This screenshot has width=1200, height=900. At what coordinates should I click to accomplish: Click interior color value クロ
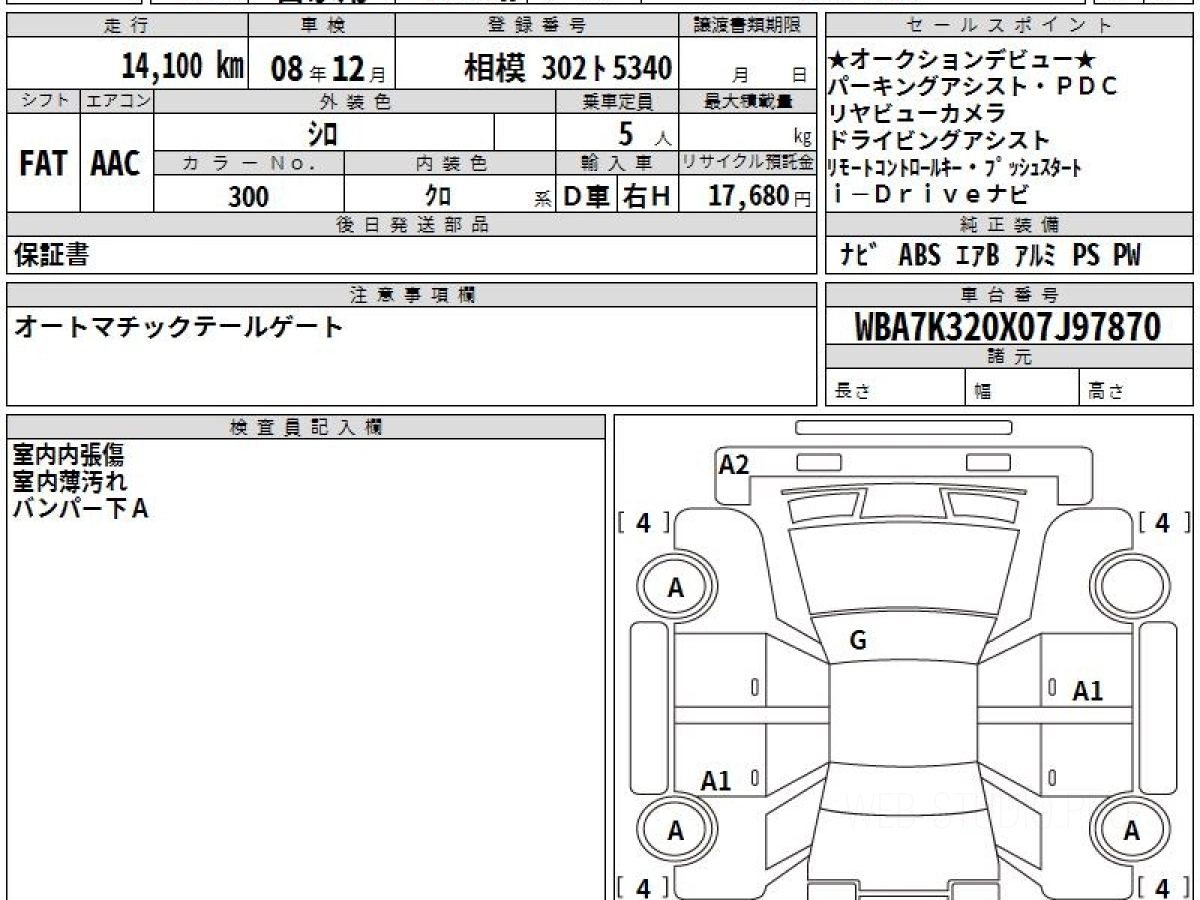437,196
